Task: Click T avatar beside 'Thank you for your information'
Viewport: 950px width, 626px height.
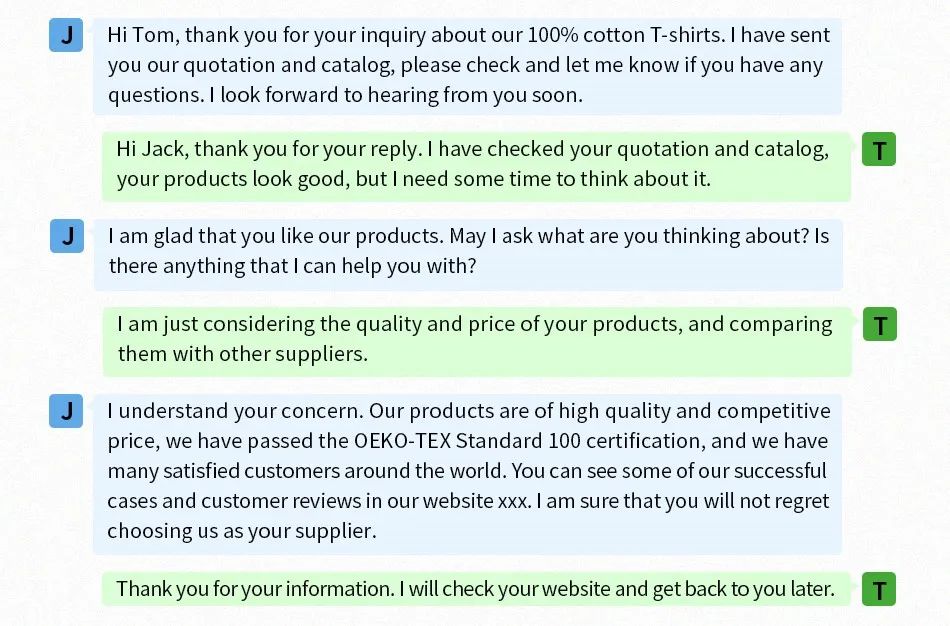Action: point(879,589)
